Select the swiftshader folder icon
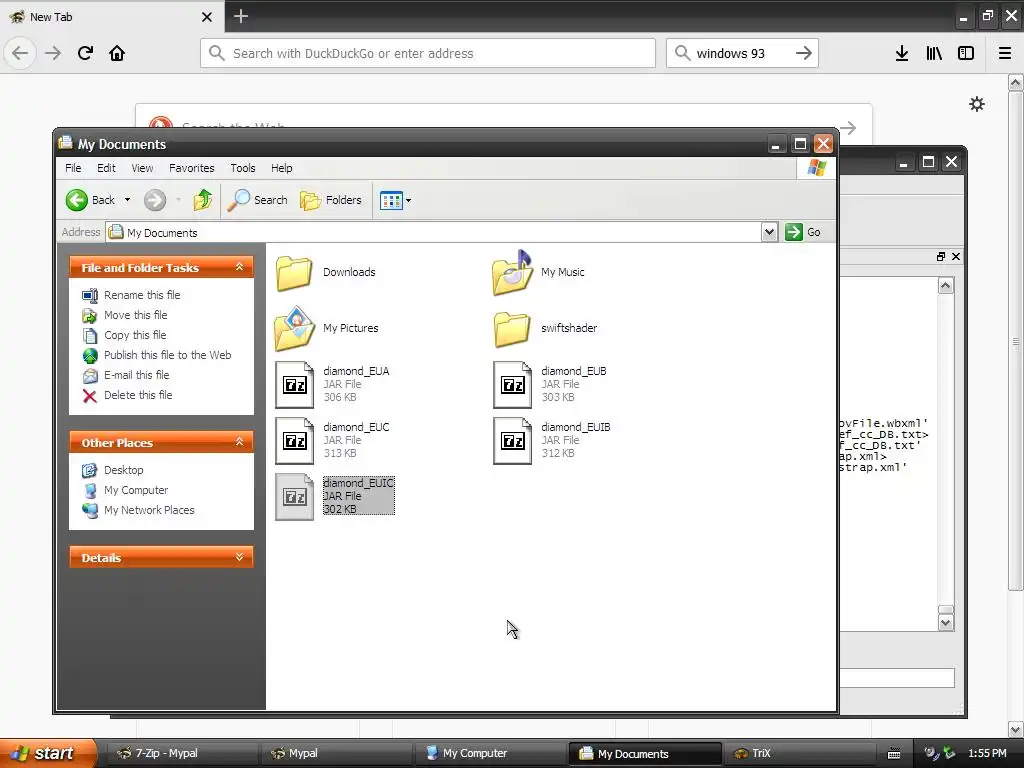 click(512, 328)
